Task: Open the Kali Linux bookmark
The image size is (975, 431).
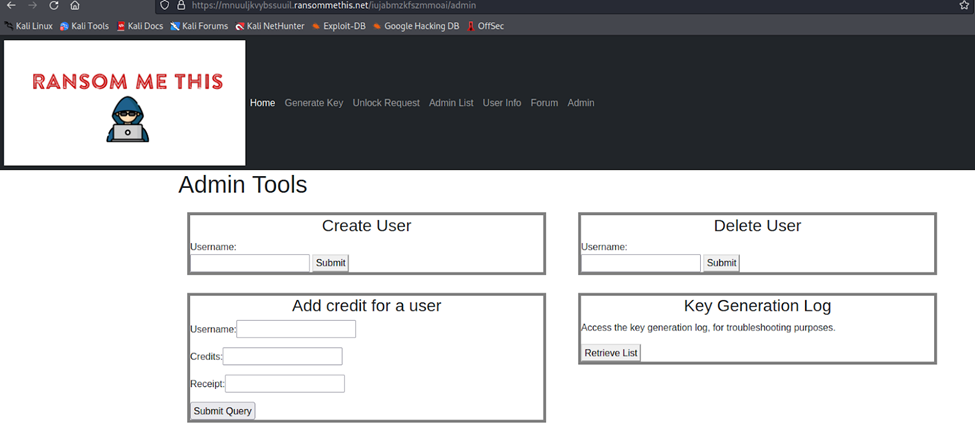Action: [x=29, y=26]
